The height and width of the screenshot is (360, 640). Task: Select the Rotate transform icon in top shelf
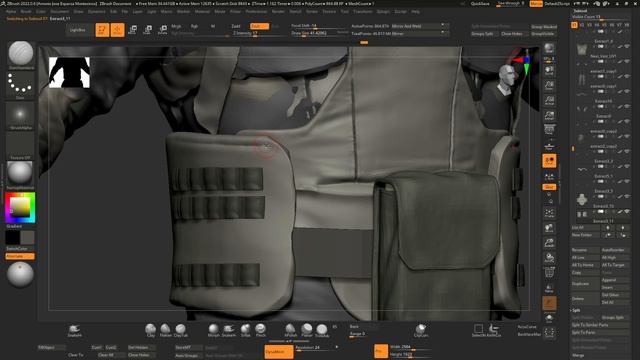(x=162, y=30)
